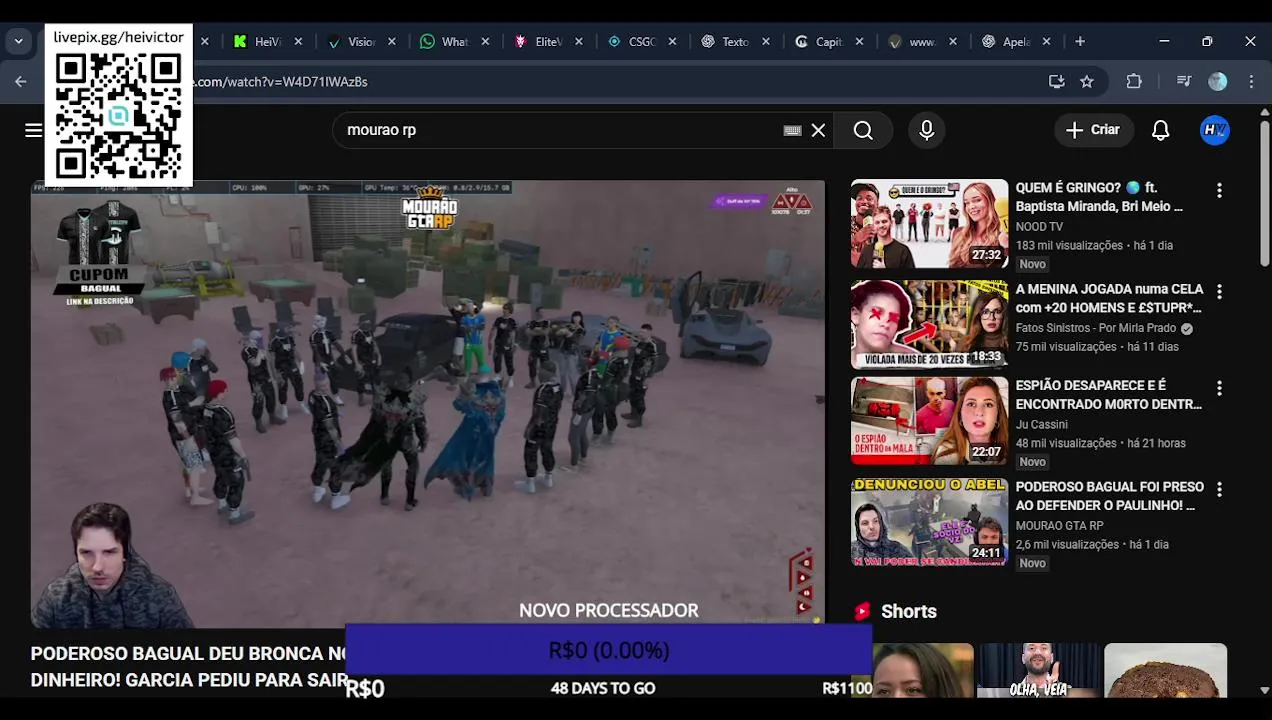The height and width of the screenshot is (720, 1272).
Task: Open 'PODEROSO BAGUAL FOI PRESO' title
Action: [x=1110, y=496]
